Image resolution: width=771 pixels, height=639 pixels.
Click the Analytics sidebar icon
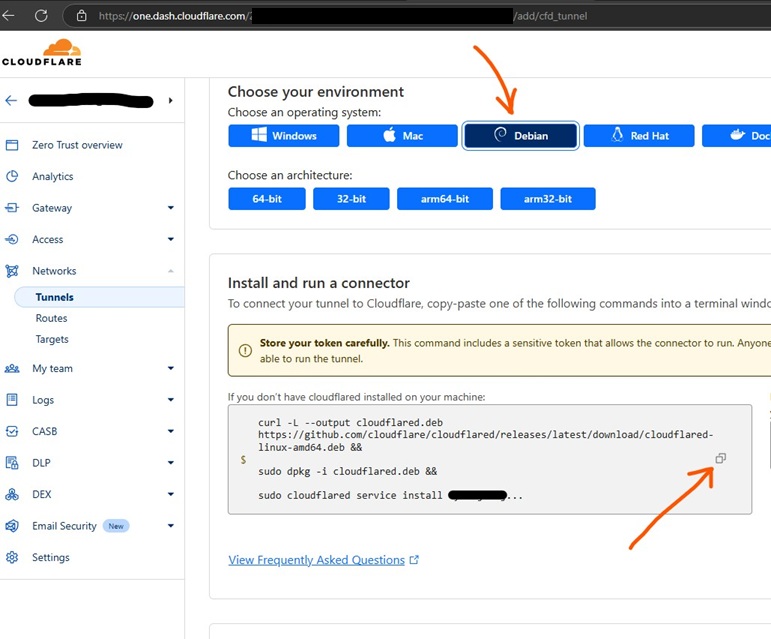pos(12,176)
